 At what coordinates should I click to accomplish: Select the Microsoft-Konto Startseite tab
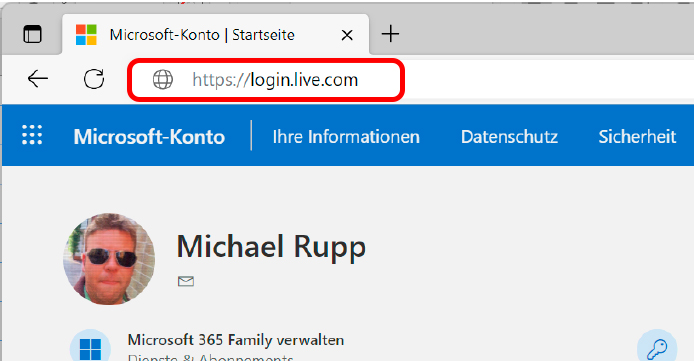(215, 35)
